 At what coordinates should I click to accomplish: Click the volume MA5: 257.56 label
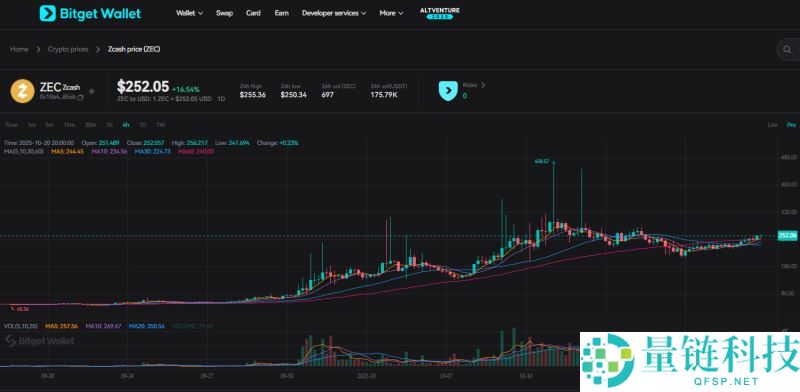coord(61,326)
